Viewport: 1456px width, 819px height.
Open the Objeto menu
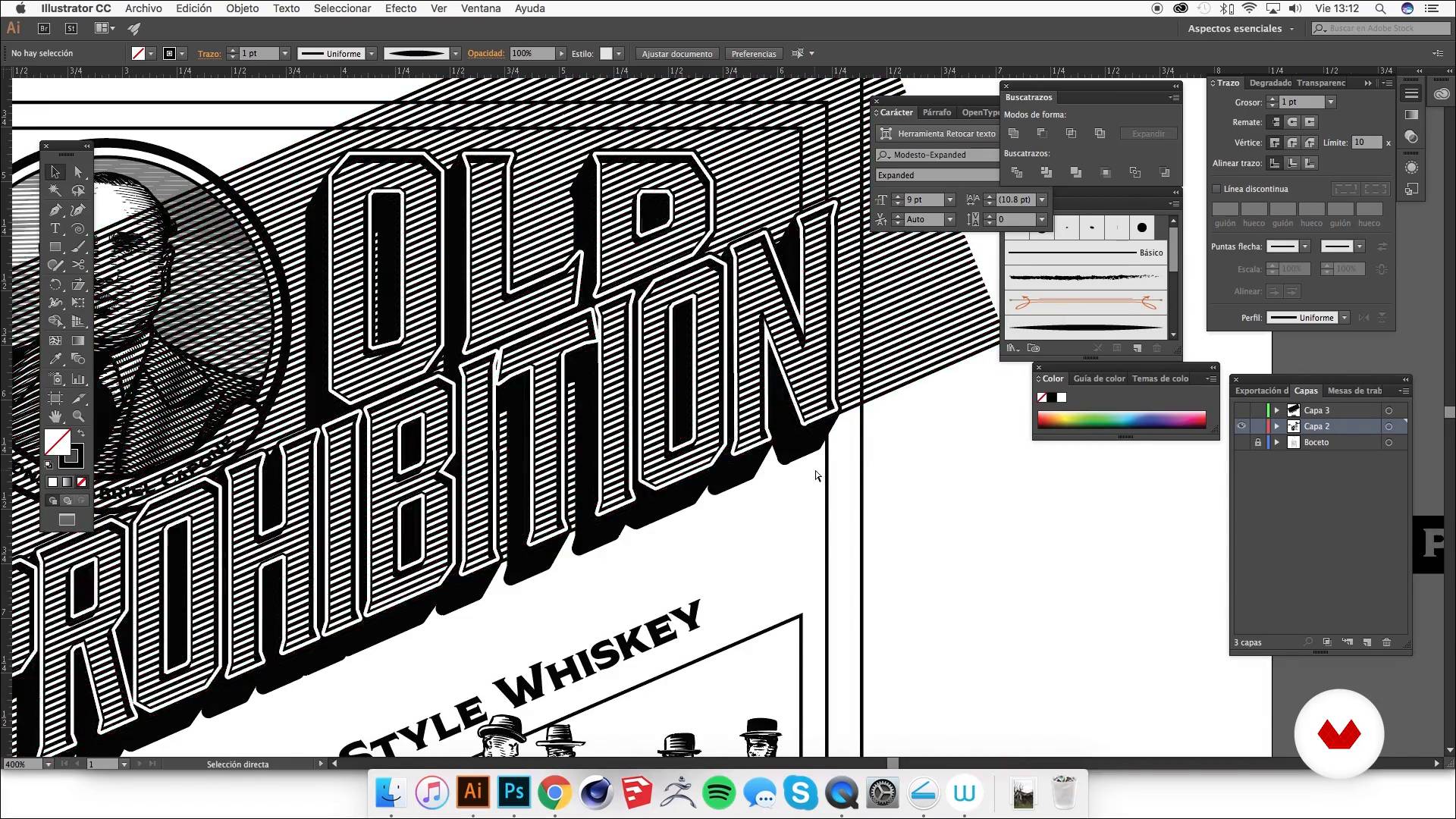(242, 8)
